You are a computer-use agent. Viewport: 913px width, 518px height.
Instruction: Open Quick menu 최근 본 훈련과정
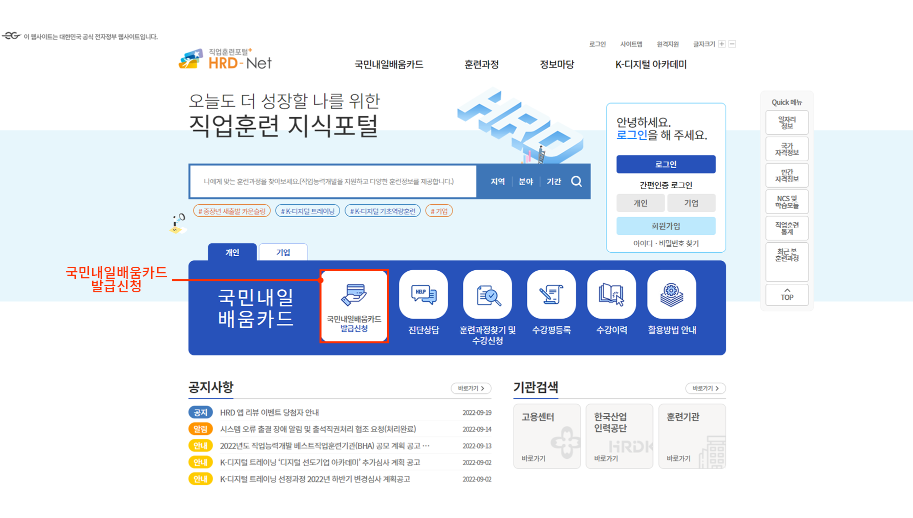point(787,261)
